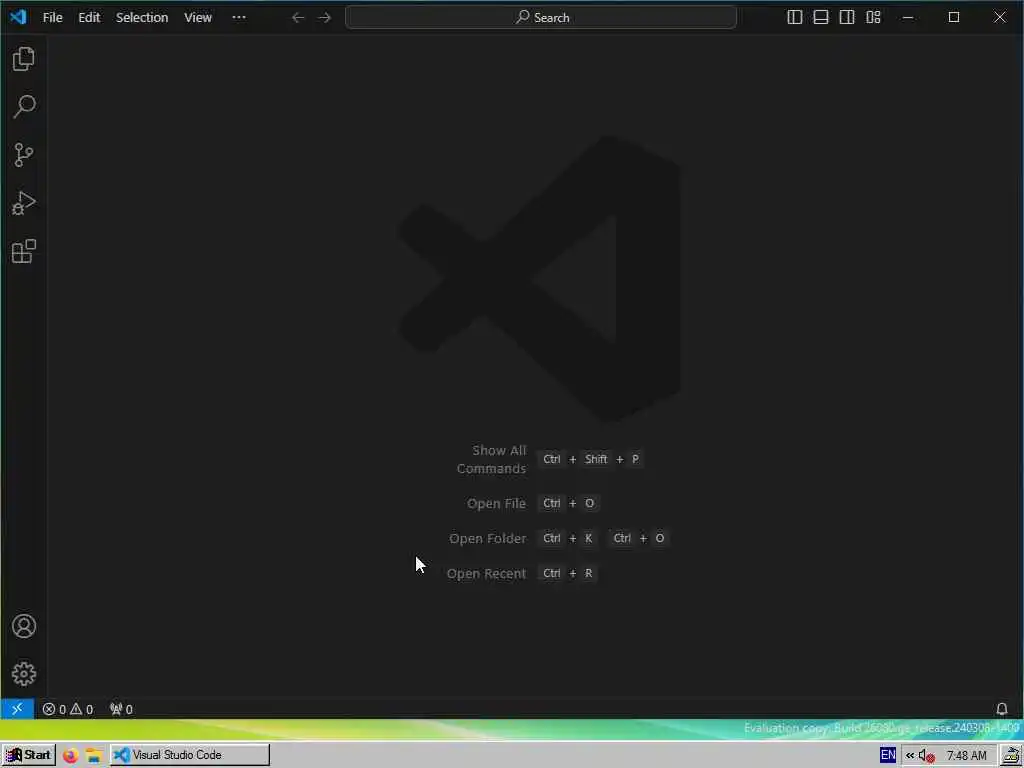Open the Explorer view in activity bar

click(x=24, y=59)
